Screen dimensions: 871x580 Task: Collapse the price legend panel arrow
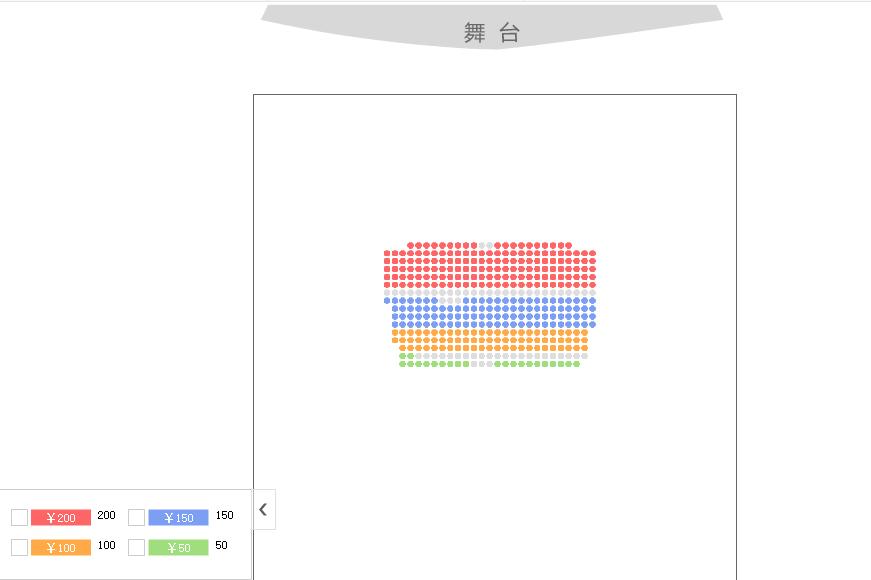pyautogui.click(x=263, y=509)
